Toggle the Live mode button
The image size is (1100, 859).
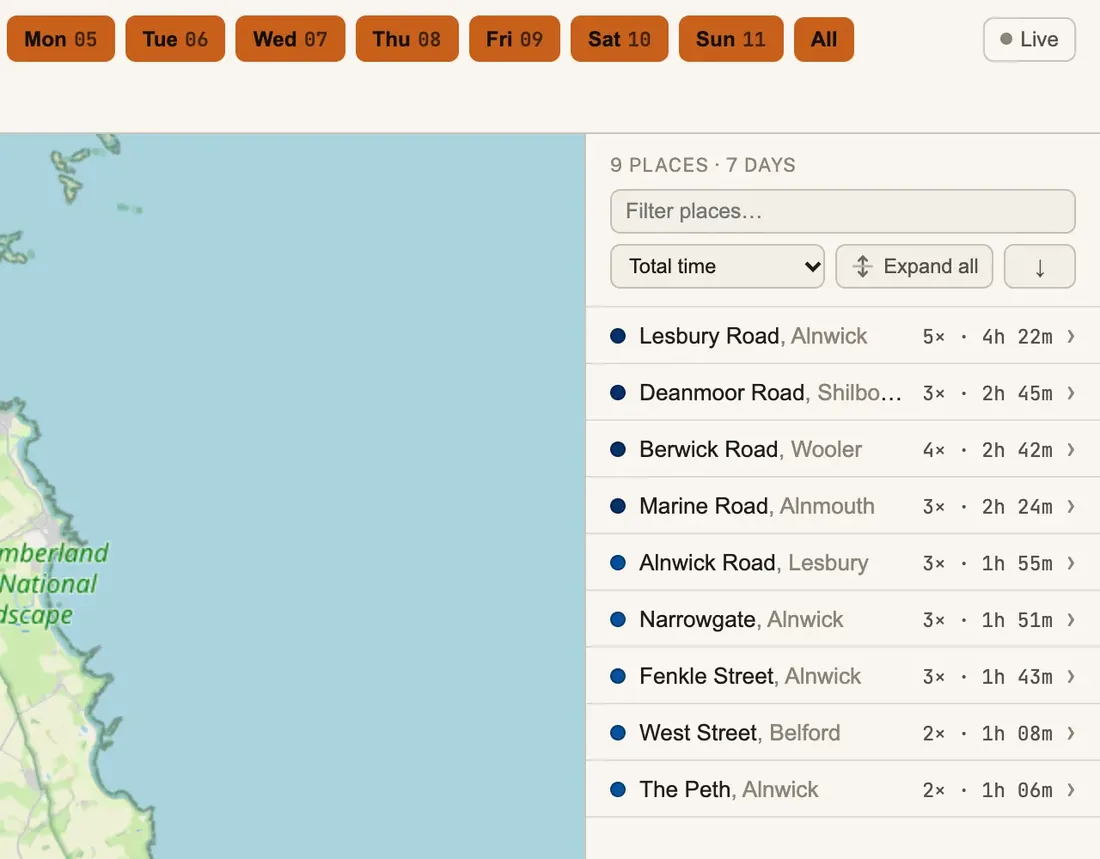coord(1029,39)
